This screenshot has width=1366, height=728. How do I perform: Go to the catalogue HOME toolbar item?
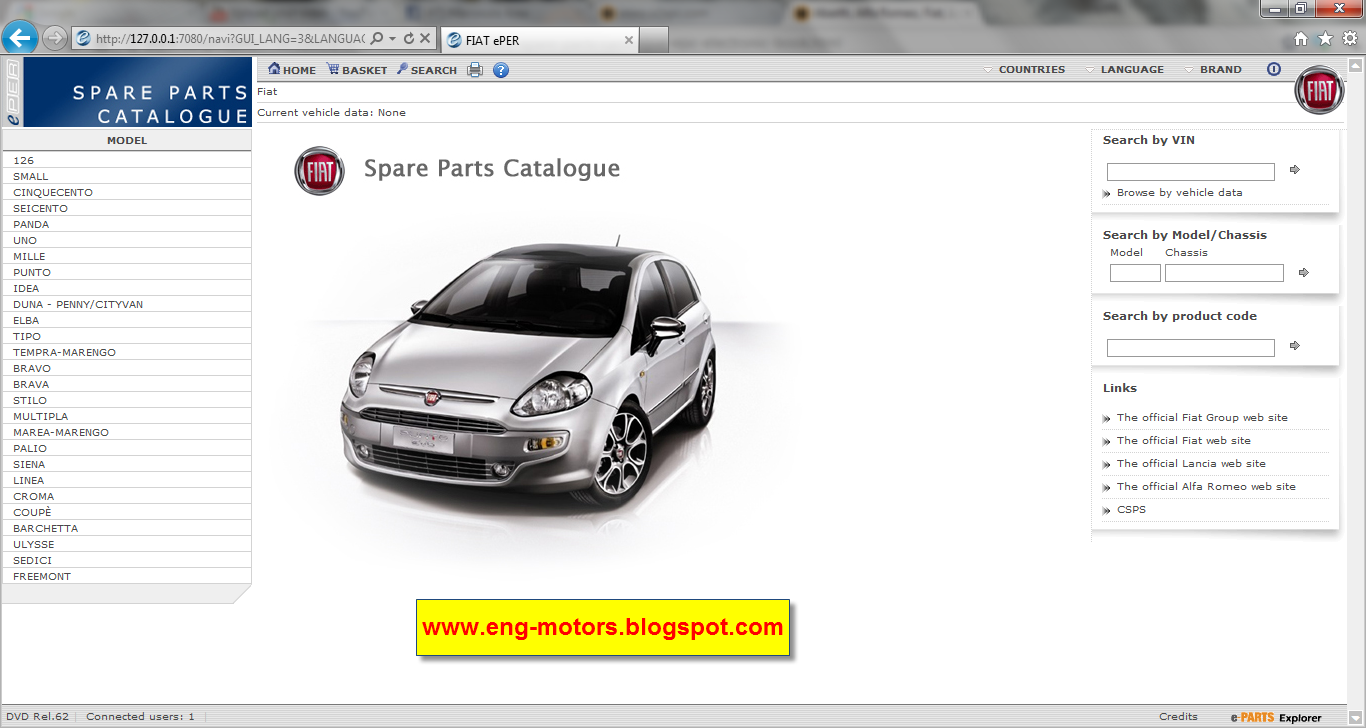coord(292,70)
